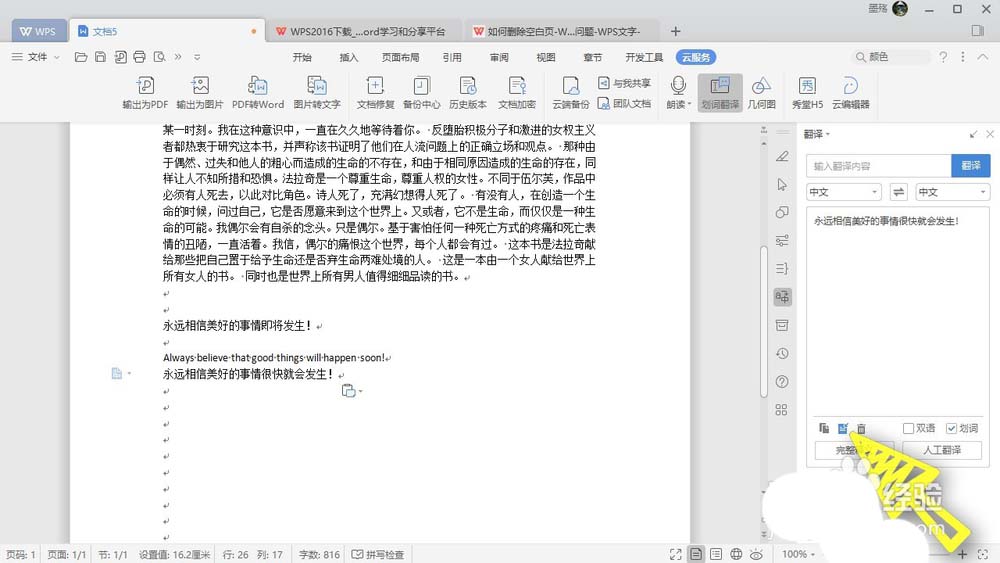1000x563 pixels.
Task: Uncheck the 划词 checkbox
Action: [951, 428]
